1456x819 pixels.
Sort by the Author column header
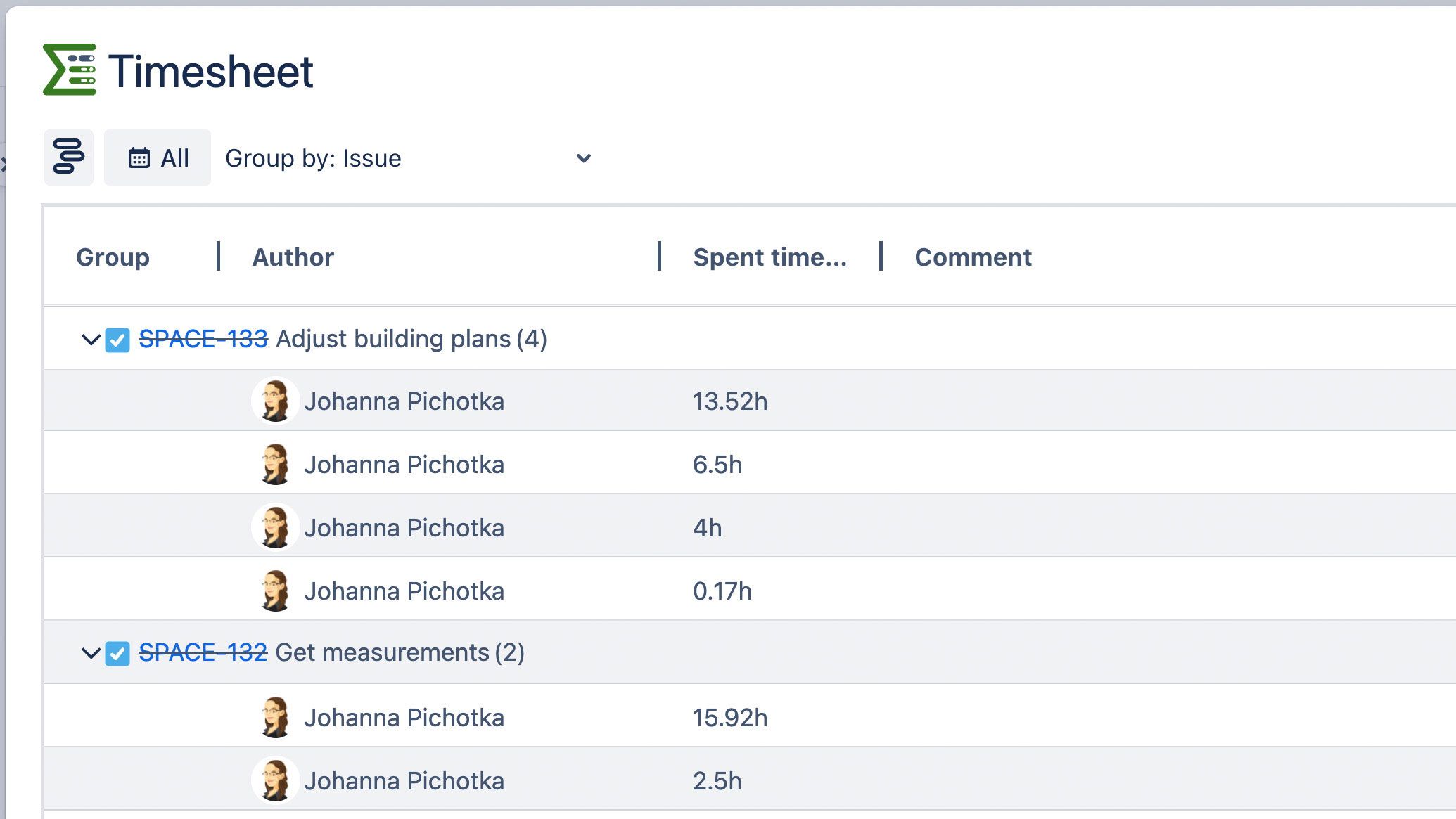[293, 257]
